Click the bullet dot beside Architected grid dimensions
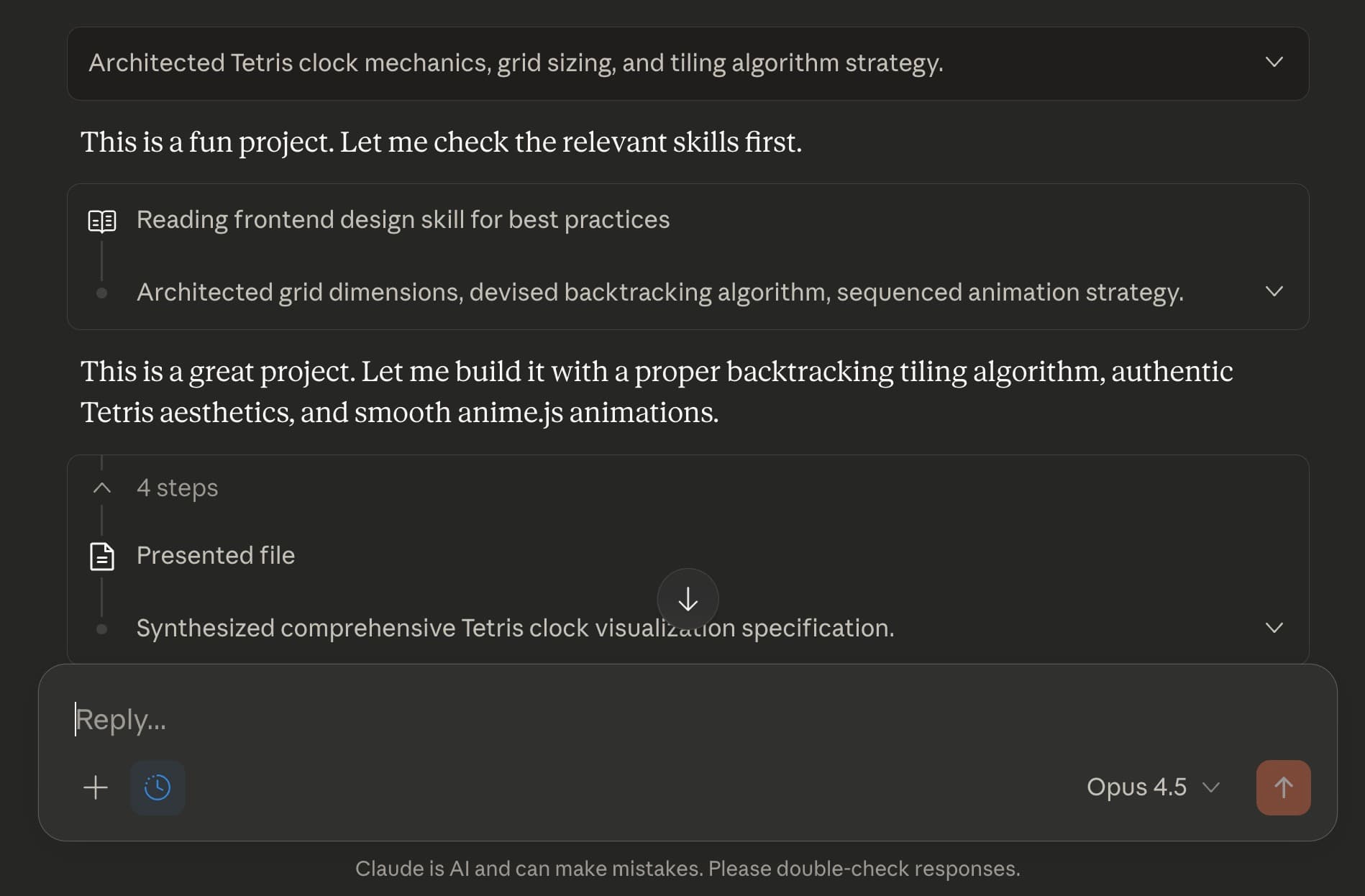The image size is (1365, 896). coord(102,293)
